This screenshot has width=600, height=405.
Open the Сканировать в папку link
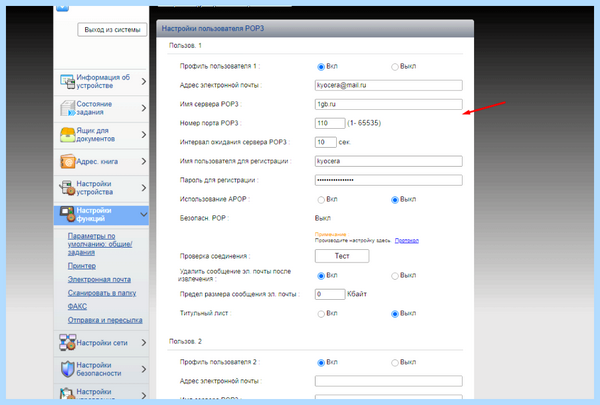coord(102,293)
